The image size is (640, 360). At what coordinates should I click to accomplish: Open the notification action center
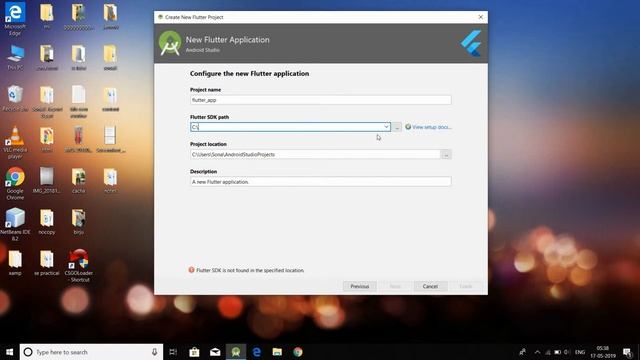pos(627,352)
